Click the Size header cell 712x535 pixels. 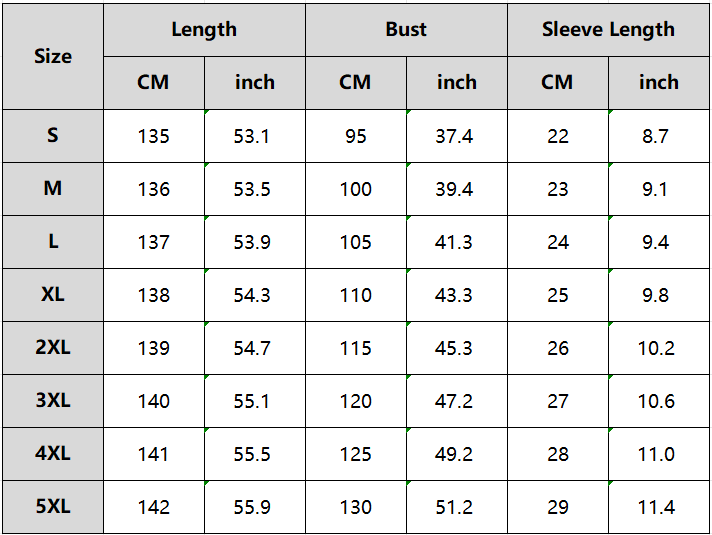click(x=53, y=56)
